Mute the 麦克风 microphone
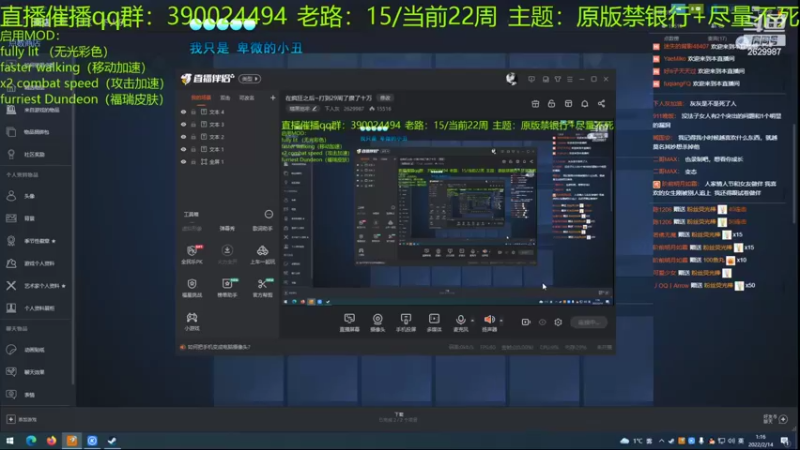 coord(460,322)
